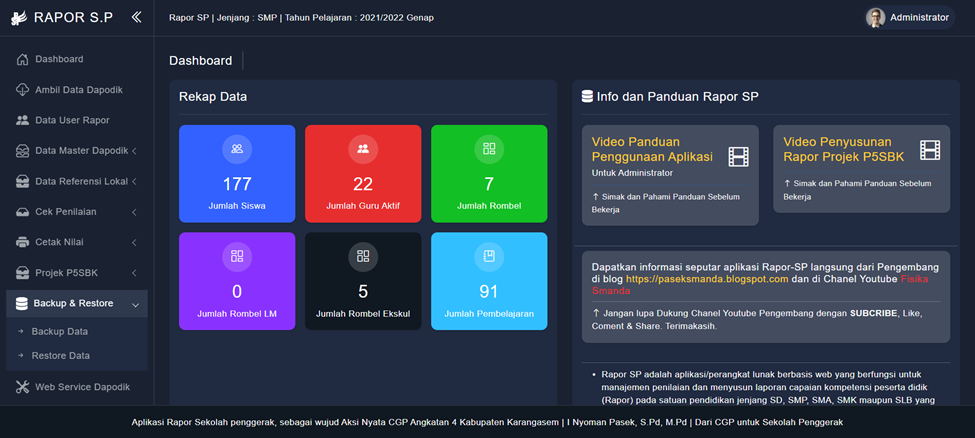This screenshot has height=438, width=975.
Task: Click the Web Service Dapodik tools icon
Action: (x=23, y=387)
